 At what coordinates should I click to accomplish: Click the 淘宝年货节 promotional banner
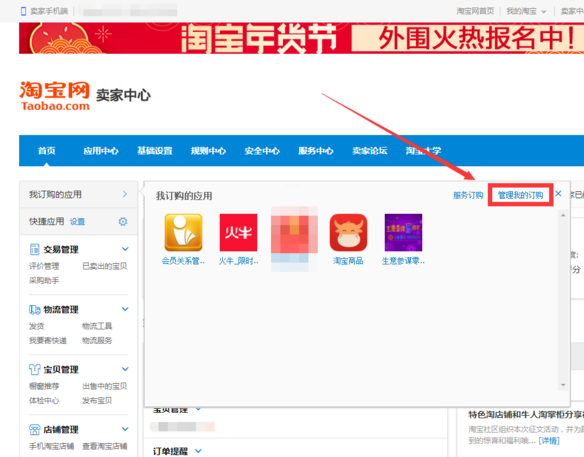click(301, 38)
